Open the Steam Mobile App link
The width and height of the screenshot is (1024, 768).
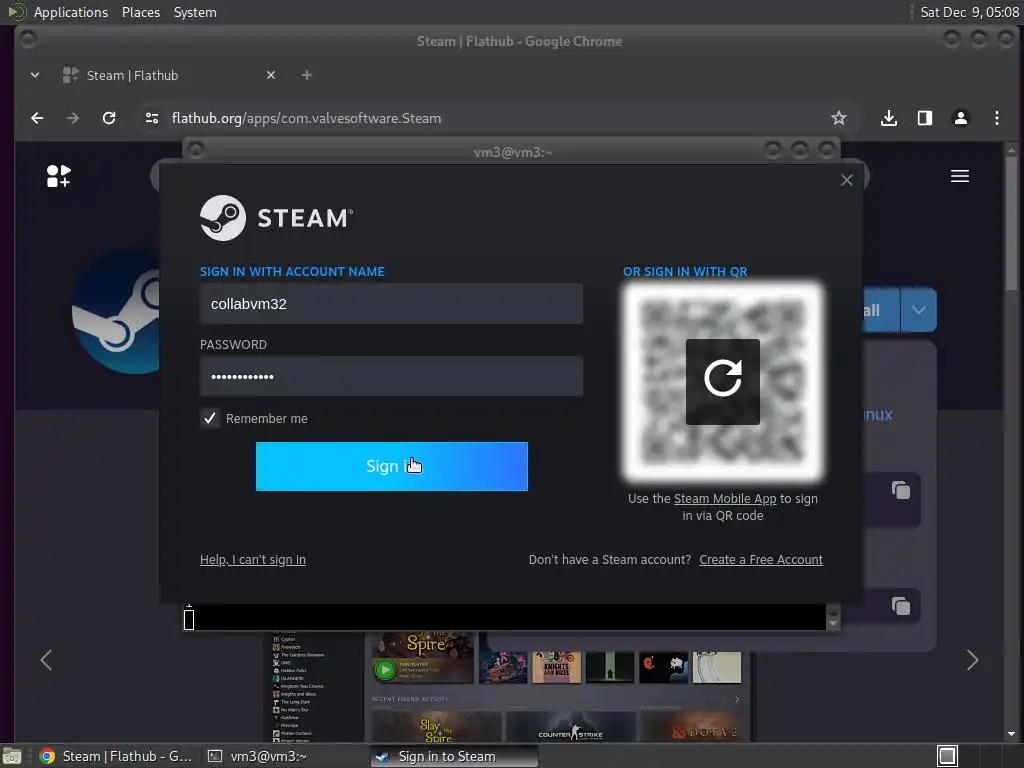pyautogui.click(x=725, y=499)
